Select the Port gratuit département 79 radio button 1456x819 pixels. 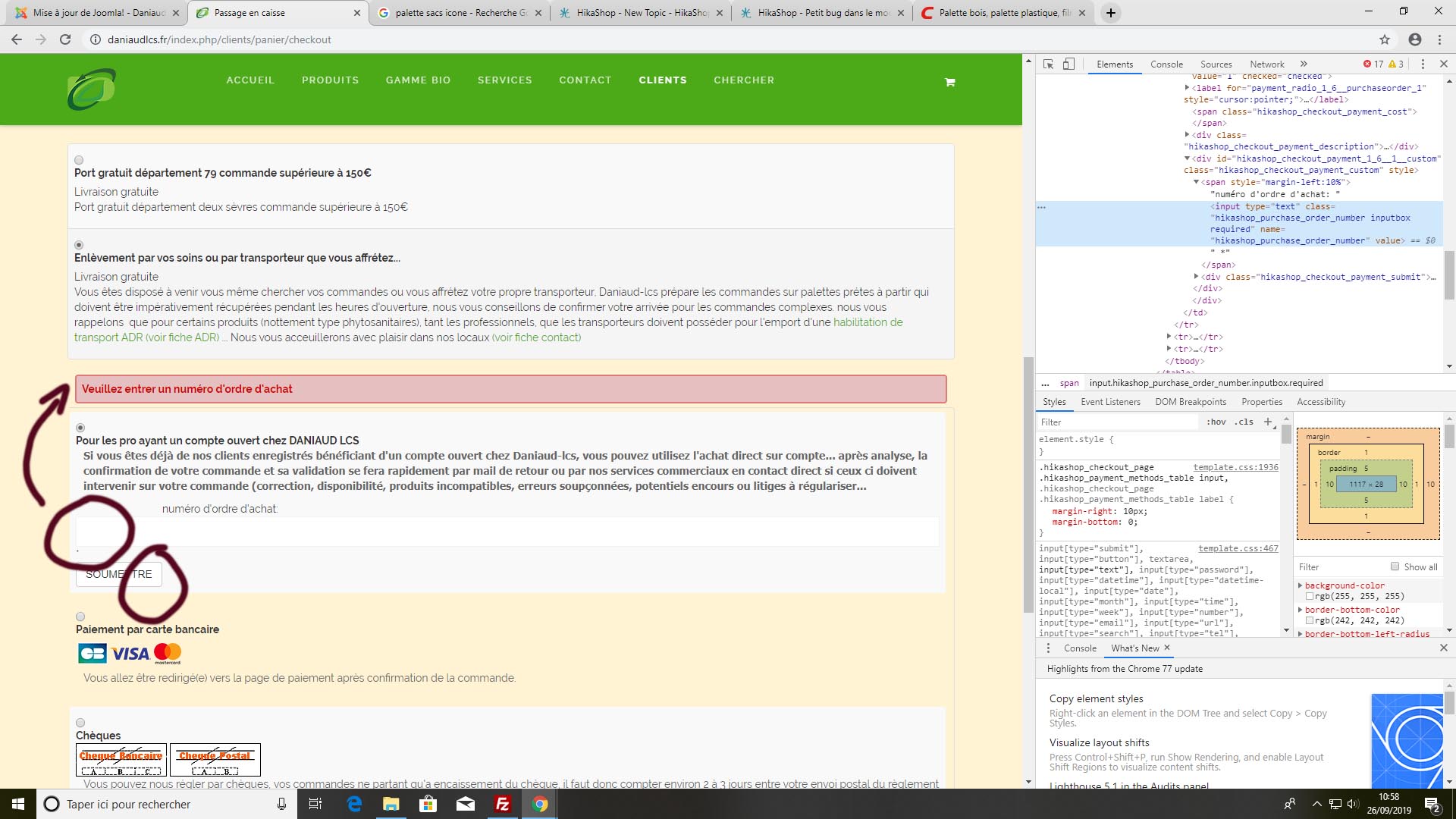pos(79,160)
